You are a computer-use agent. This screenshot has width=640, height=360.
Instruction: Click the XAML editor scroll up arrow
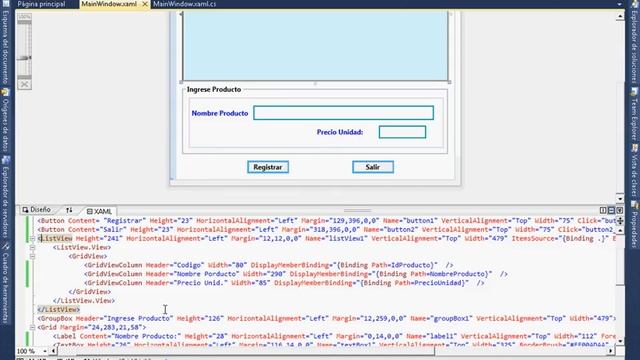point(620,230)
